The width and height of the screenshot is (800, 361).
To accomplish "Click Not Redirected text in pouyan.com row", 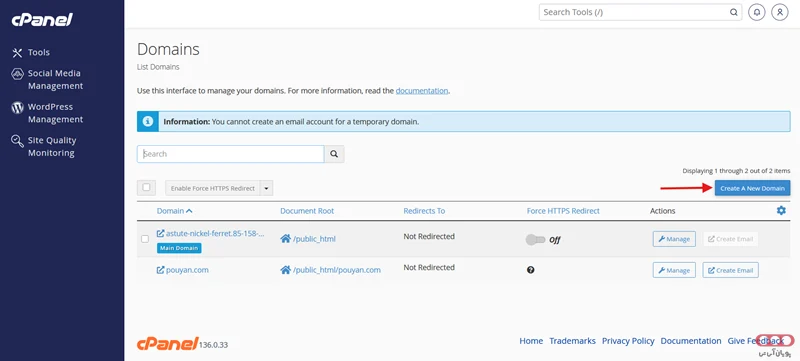I will click(x=429, y=267).
